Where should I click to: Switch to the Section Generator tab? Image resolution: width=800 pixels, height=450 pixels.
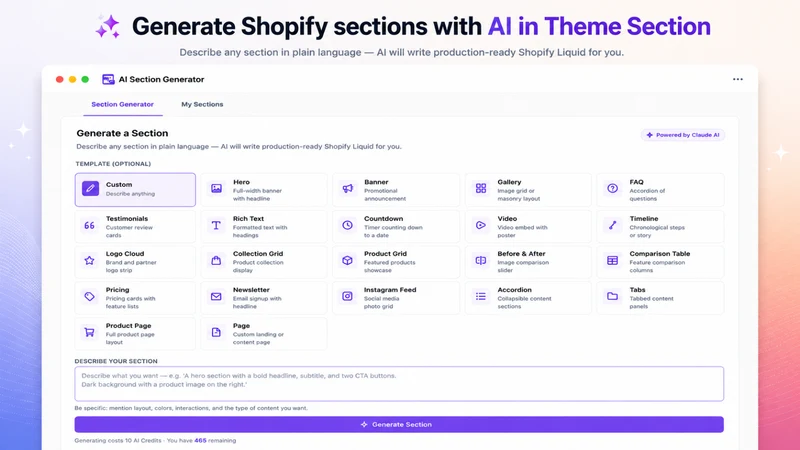122,104
